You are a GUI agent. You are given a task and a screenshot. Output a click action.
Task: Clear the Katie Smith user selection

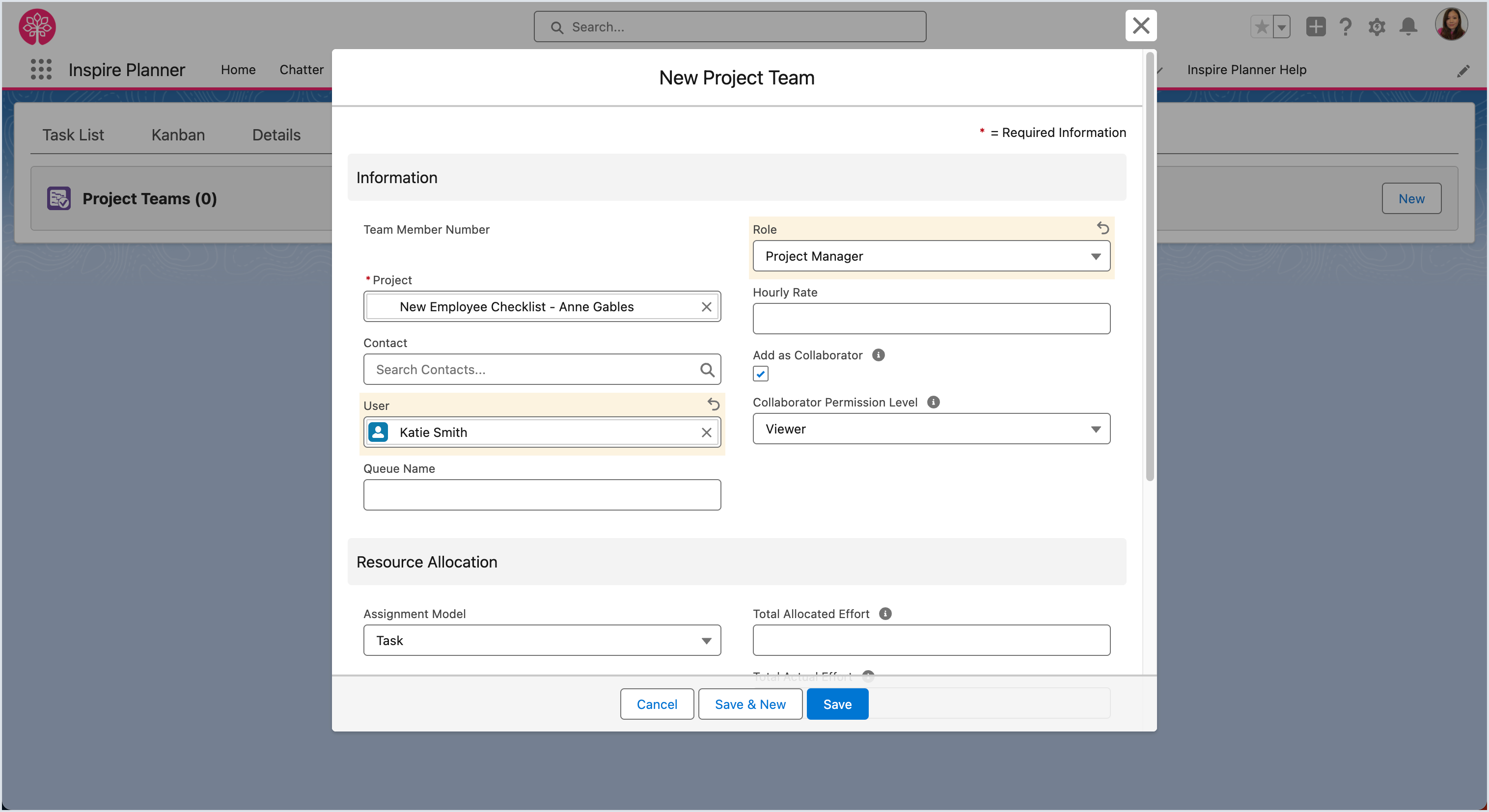tap(706, 433)
